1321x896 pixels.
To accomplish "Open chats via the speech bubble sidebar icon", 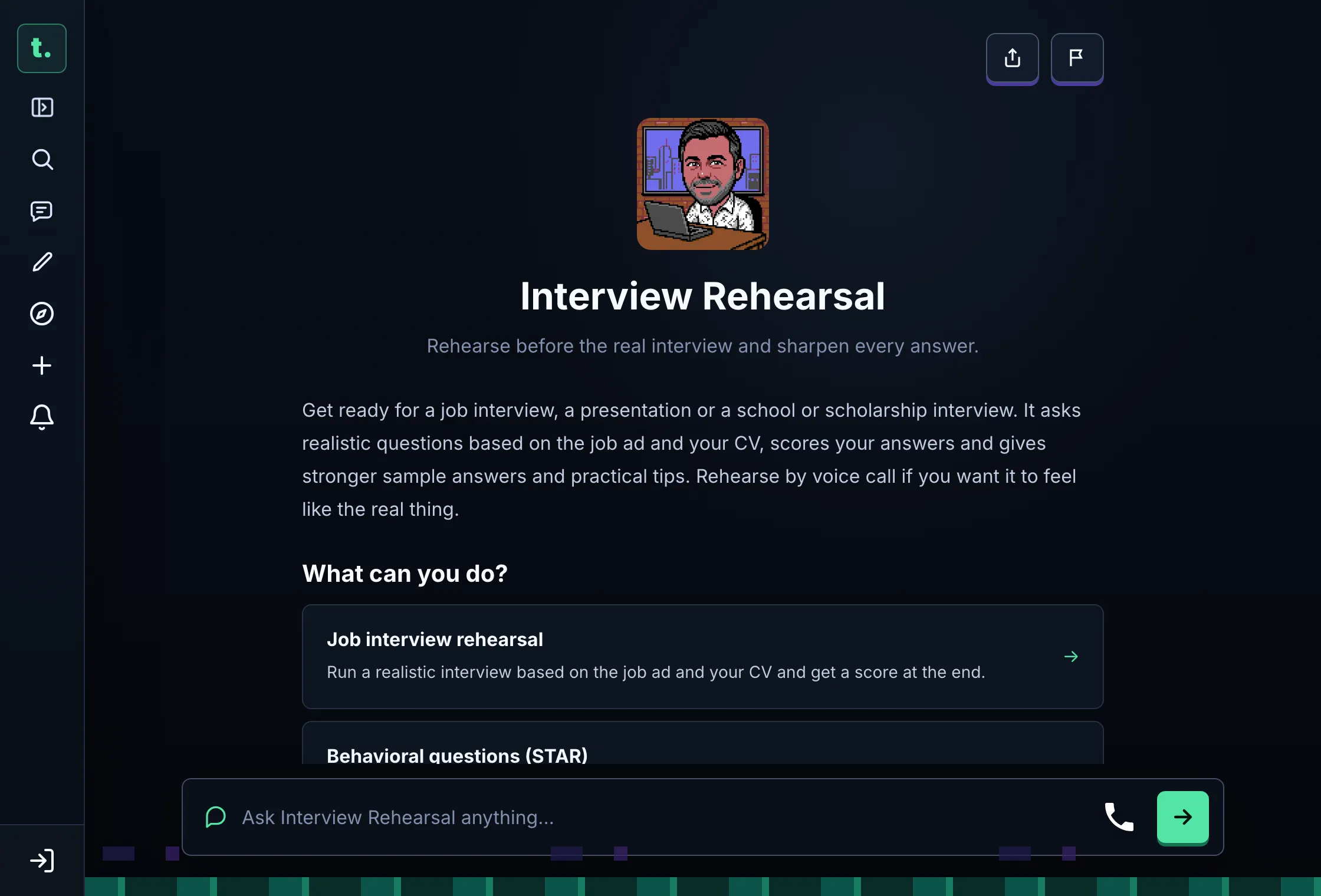I will pos(42,211).
